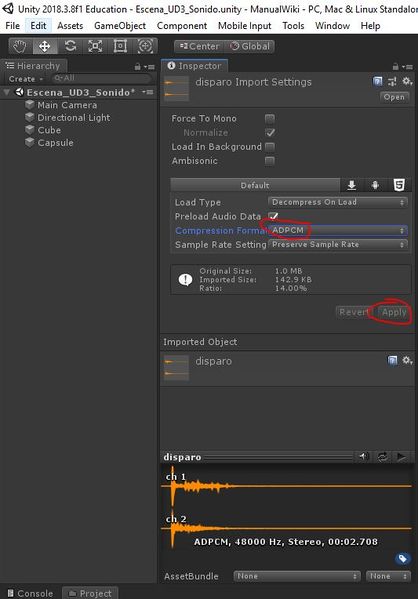Viewport: 418px width, 599px height.
Task: Open the Hierarchy Create dropdown
Action: coord(26,79)
